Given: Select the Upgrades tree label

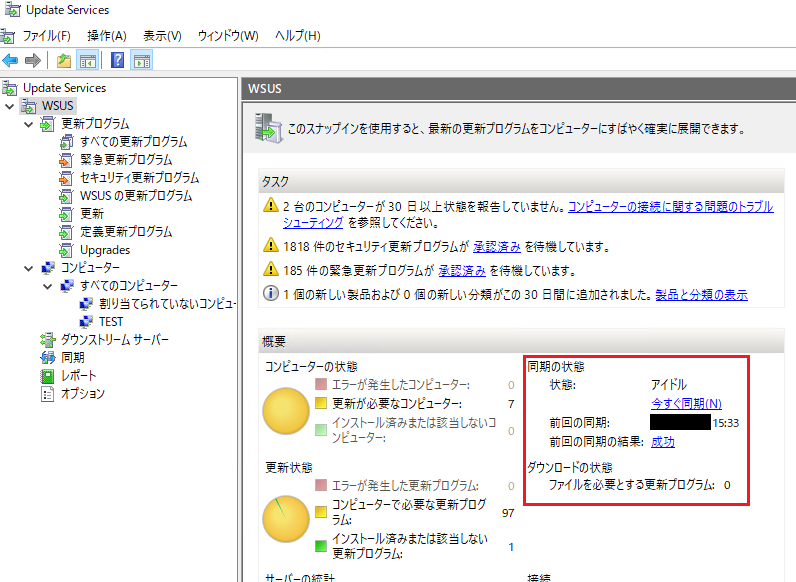Looking at the screenshot, I should click(x=105, y=250).
